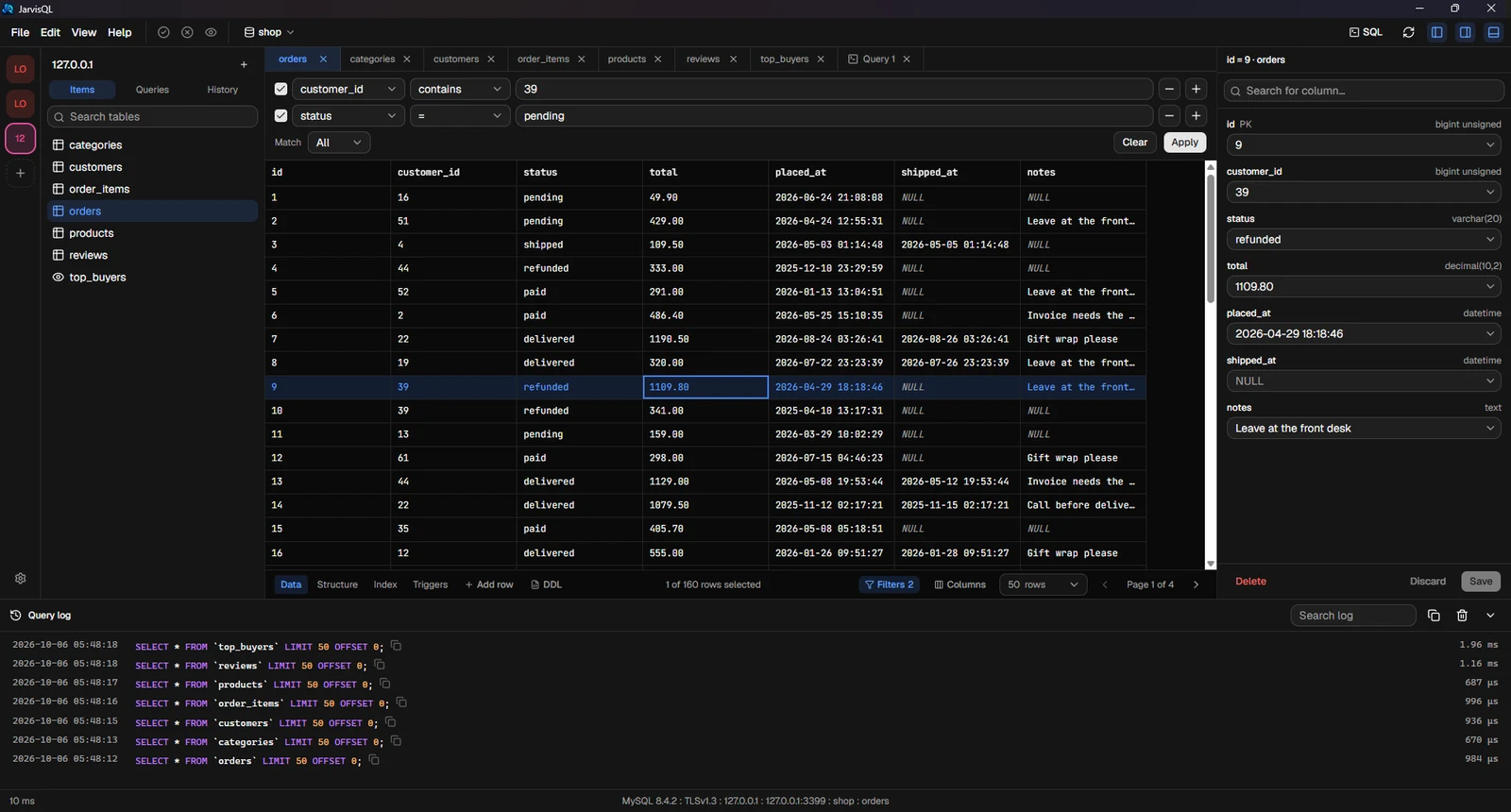Click the checkmark commit icon in menu bar
The height and width of the screenshot is (812, 1511).
coord(163,32)
